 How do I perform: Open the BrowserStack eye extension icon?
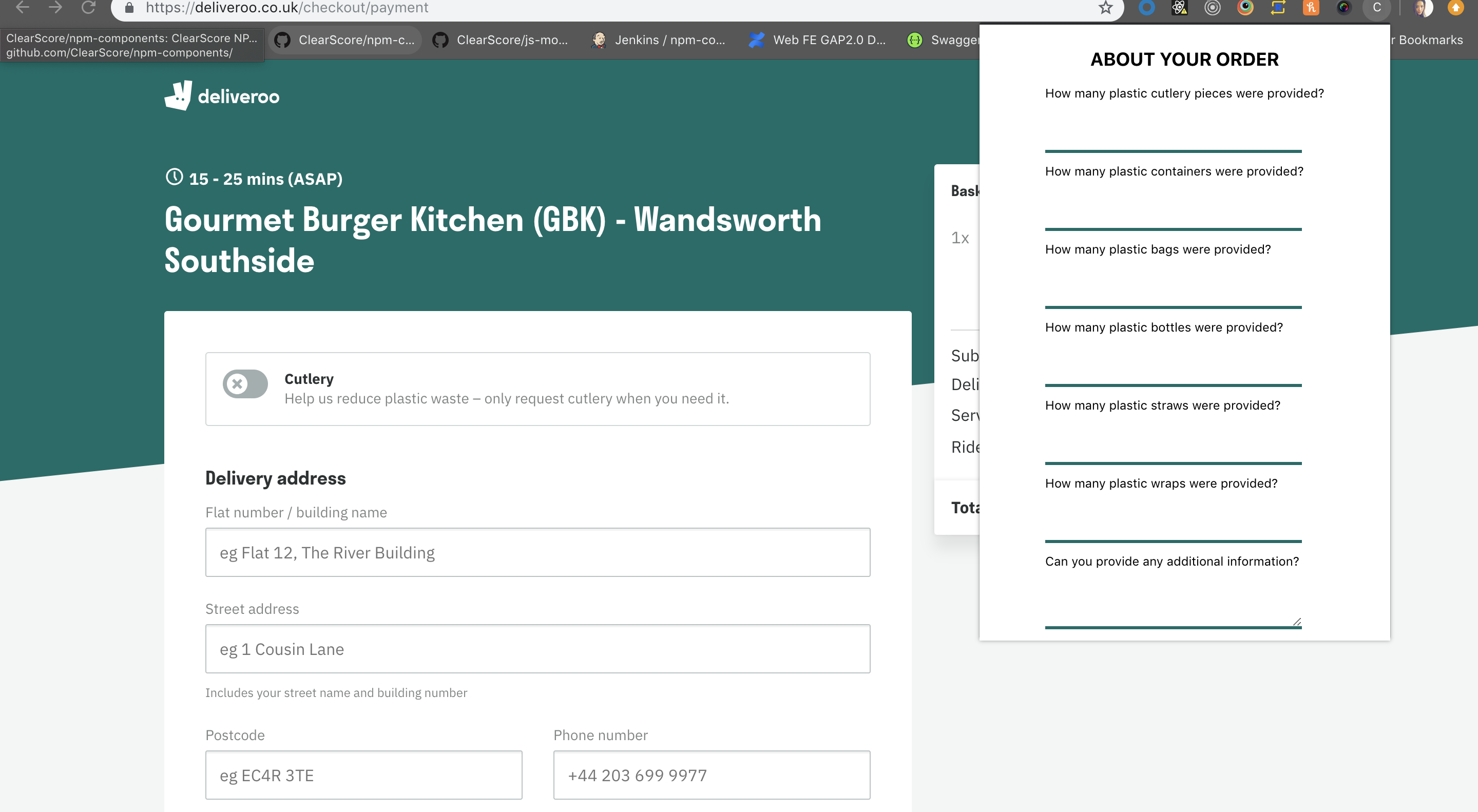[1245, 8]
